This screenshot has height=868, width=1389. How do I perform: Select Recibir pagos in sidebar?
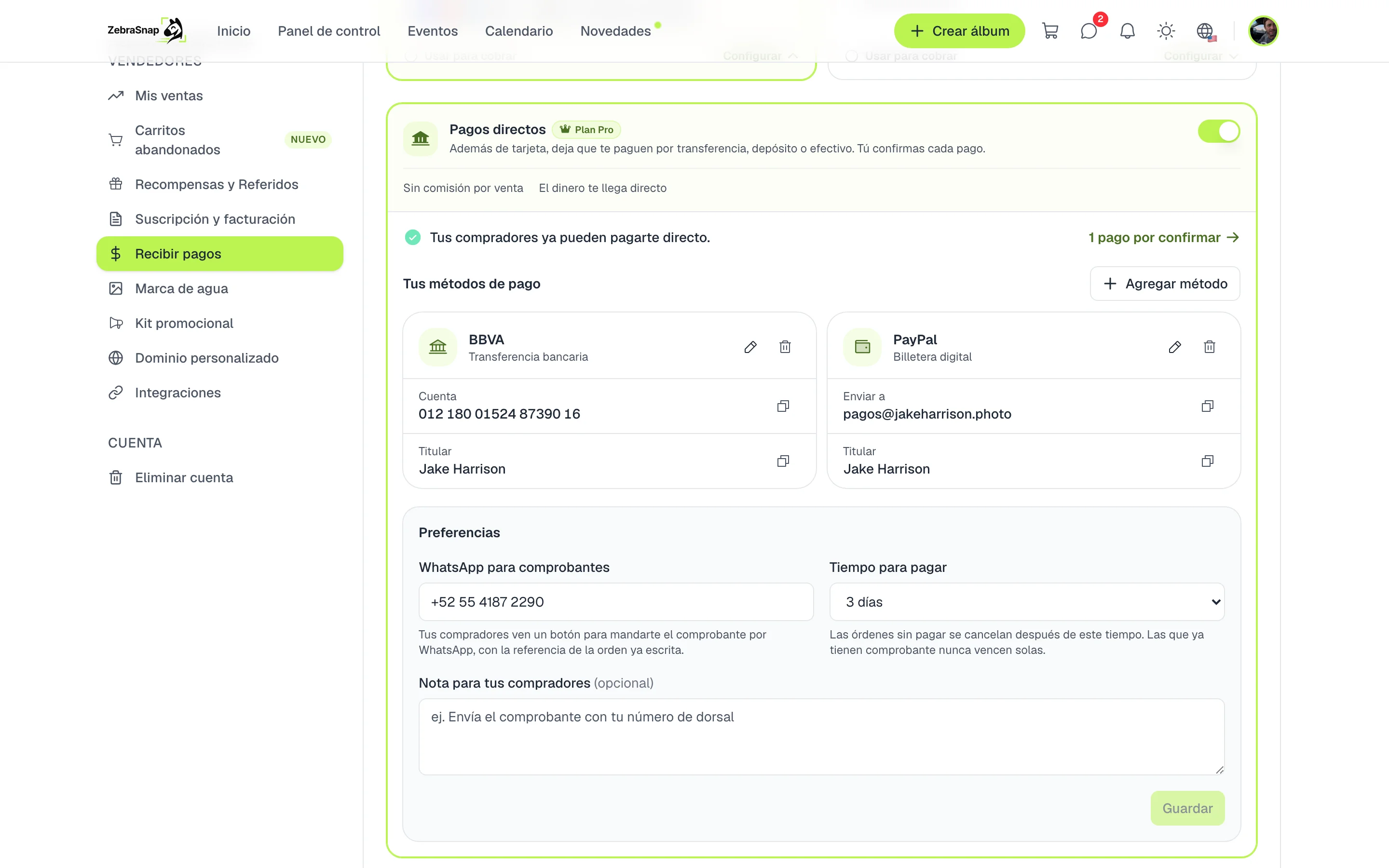[220, 254]
